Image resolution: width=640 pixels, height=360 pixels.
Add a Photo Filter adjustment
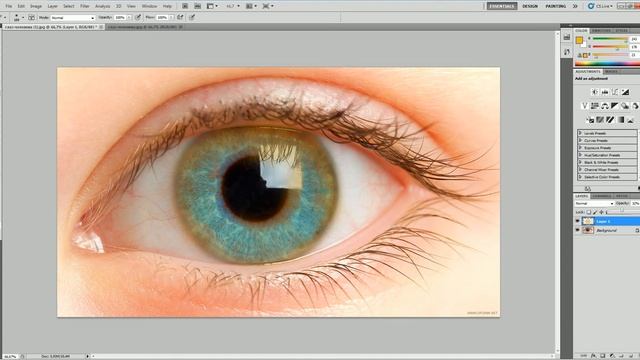pyautogui.click(x=625, y=106)
